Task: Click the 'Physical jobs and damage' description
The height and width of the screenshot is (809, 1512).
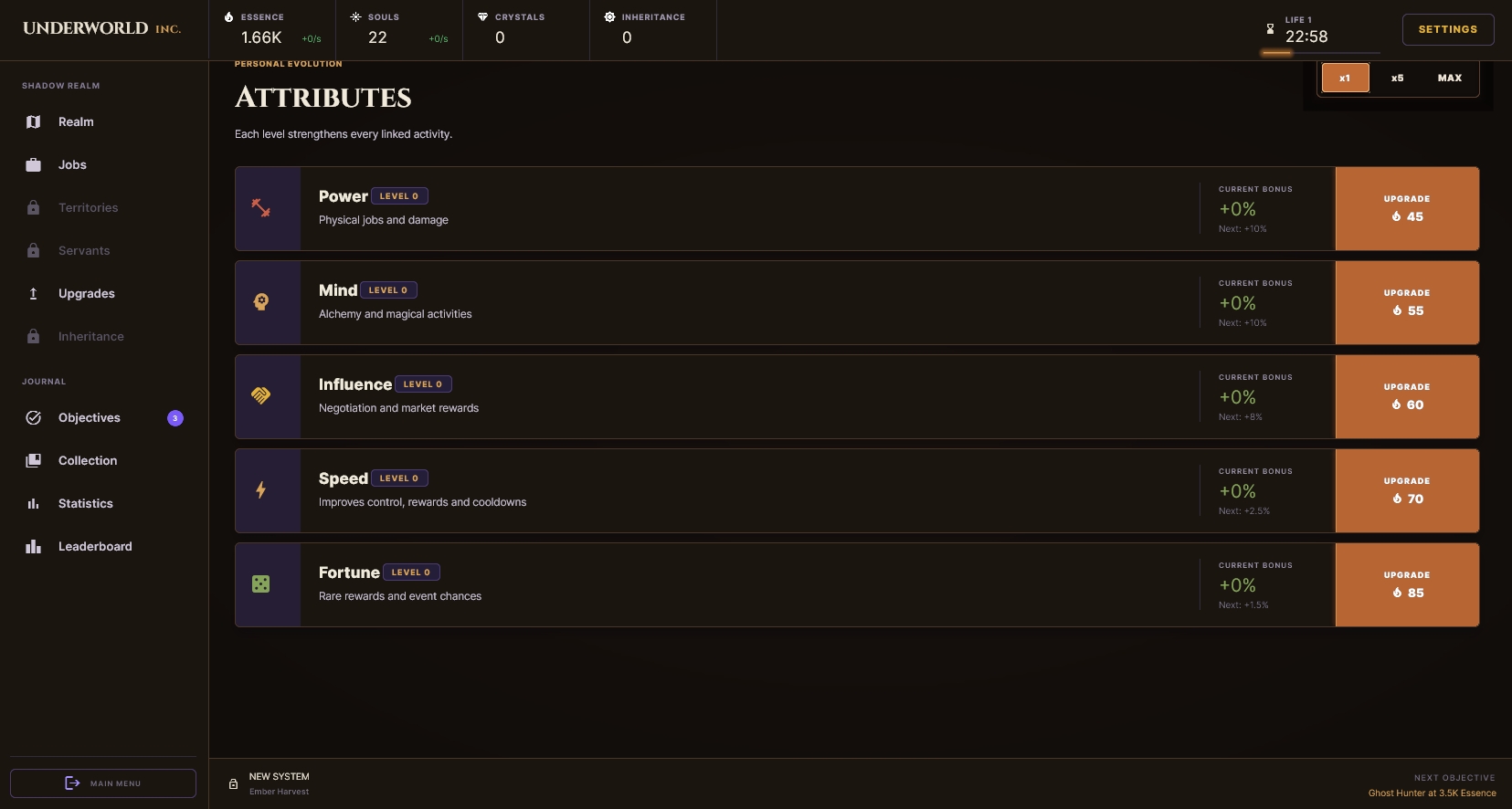Action: (x=384, y=220)
